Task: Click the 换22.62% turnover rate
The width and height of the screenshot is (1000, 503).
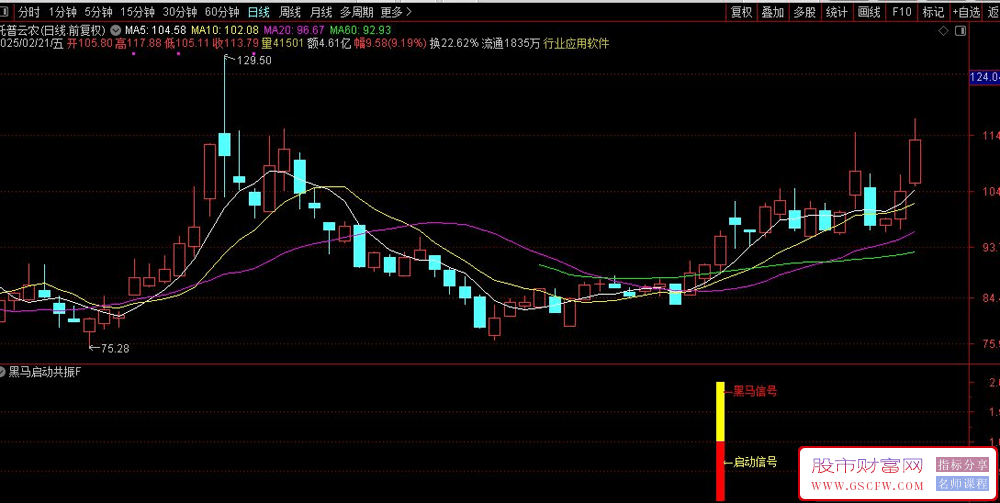Action: 453,43
